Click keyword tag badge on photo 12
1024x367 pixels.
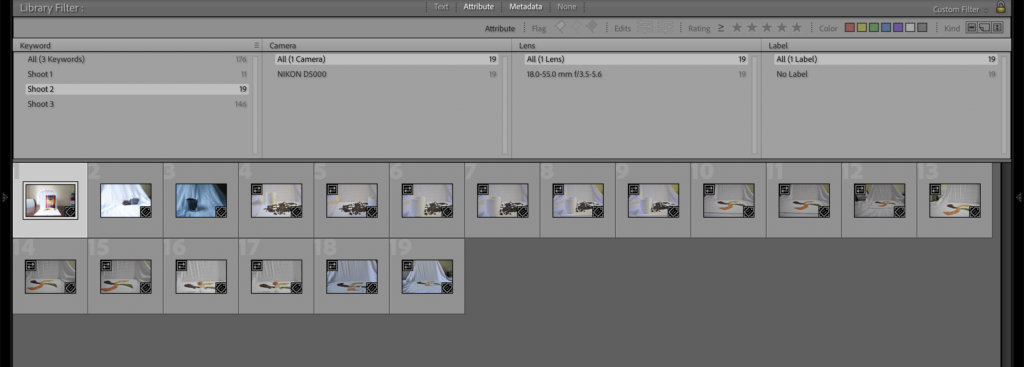[x=900, y=212]
